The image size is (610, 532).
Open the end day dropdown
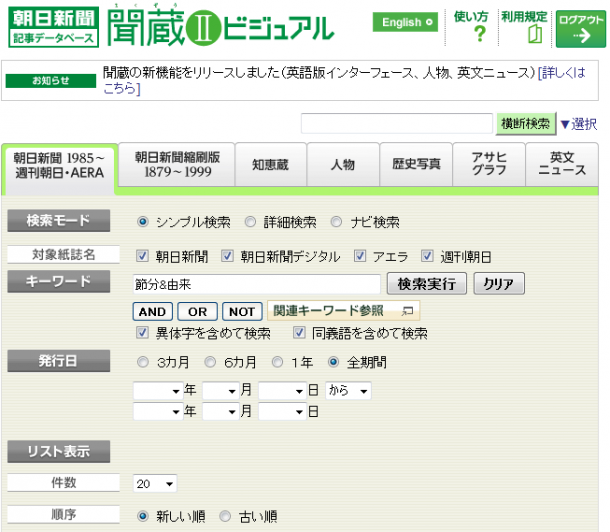pyautogui.click(x=282, y=411)
